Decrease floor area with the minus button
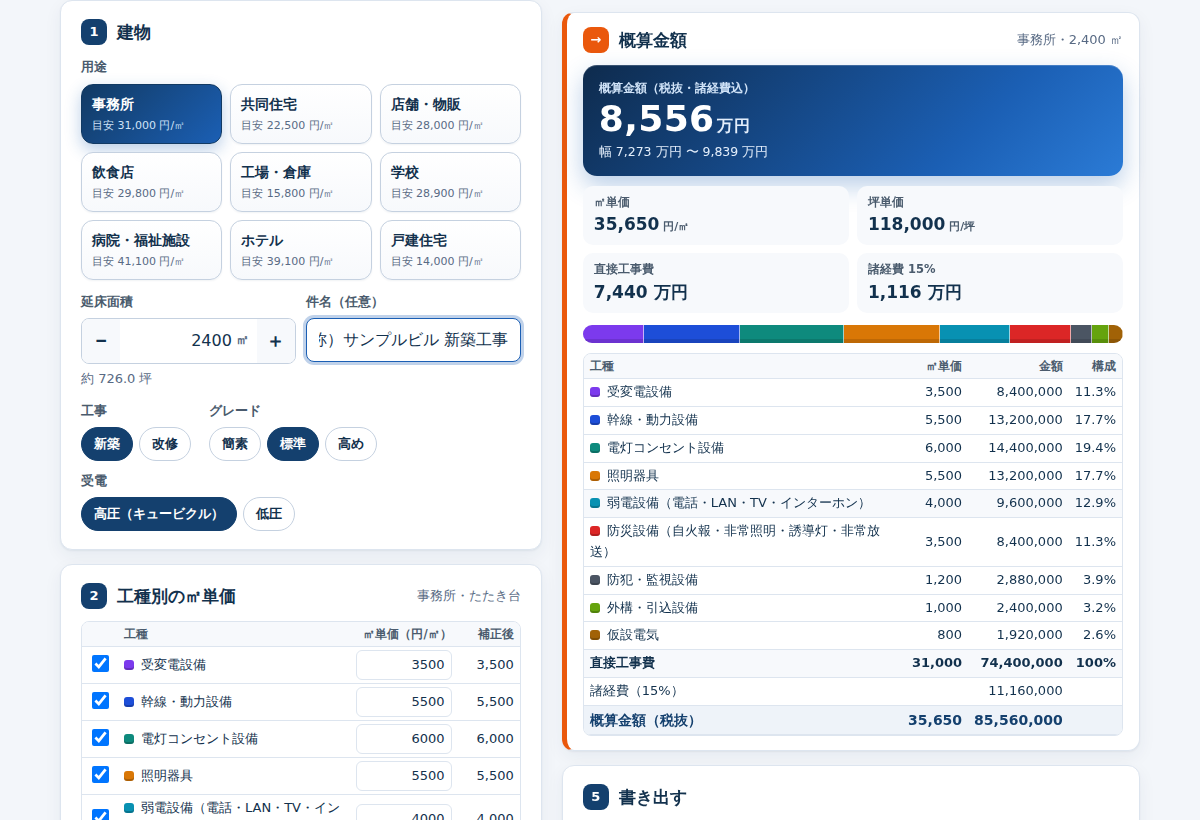 (x=101, y=341)
